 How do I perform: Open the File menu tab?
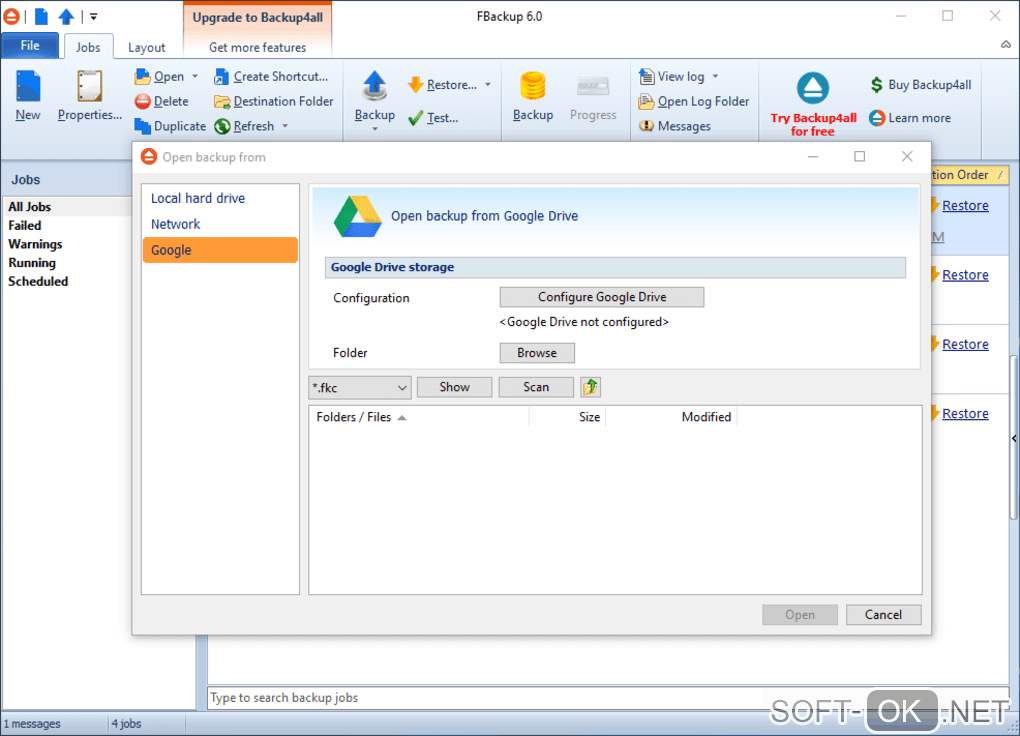tap(30, 46)
